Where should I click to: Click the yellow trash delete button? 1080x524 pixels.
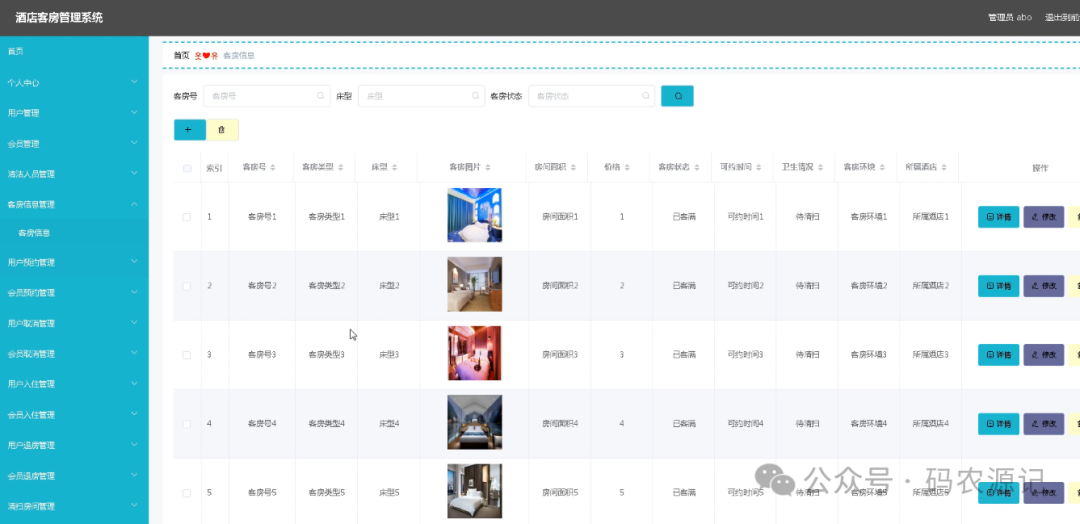[222, 129]
